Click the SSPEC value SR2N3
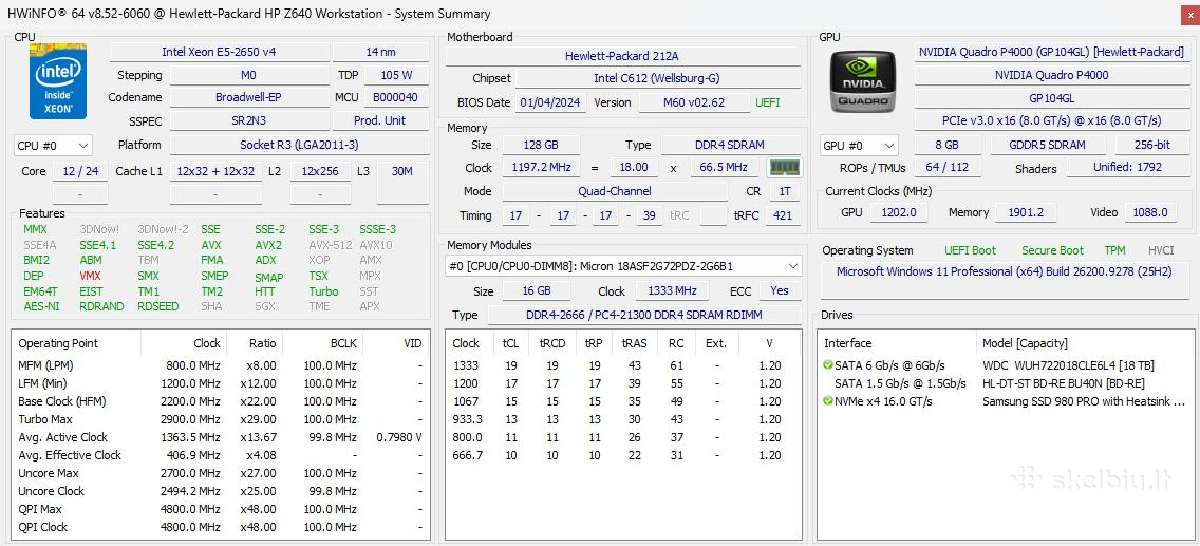Viewport: 1200px width, 546px height. point(248,121)
